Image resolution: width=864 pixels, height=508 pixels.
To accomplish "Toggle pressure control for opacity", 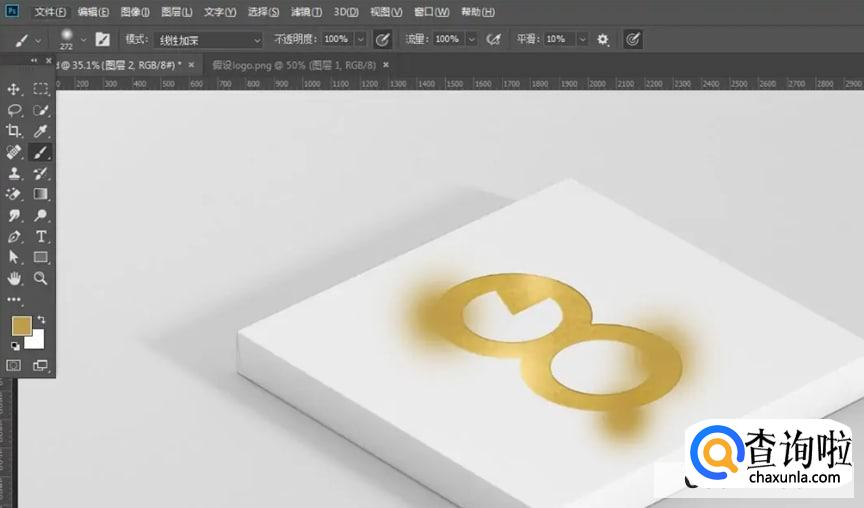I will click(382, 39).
